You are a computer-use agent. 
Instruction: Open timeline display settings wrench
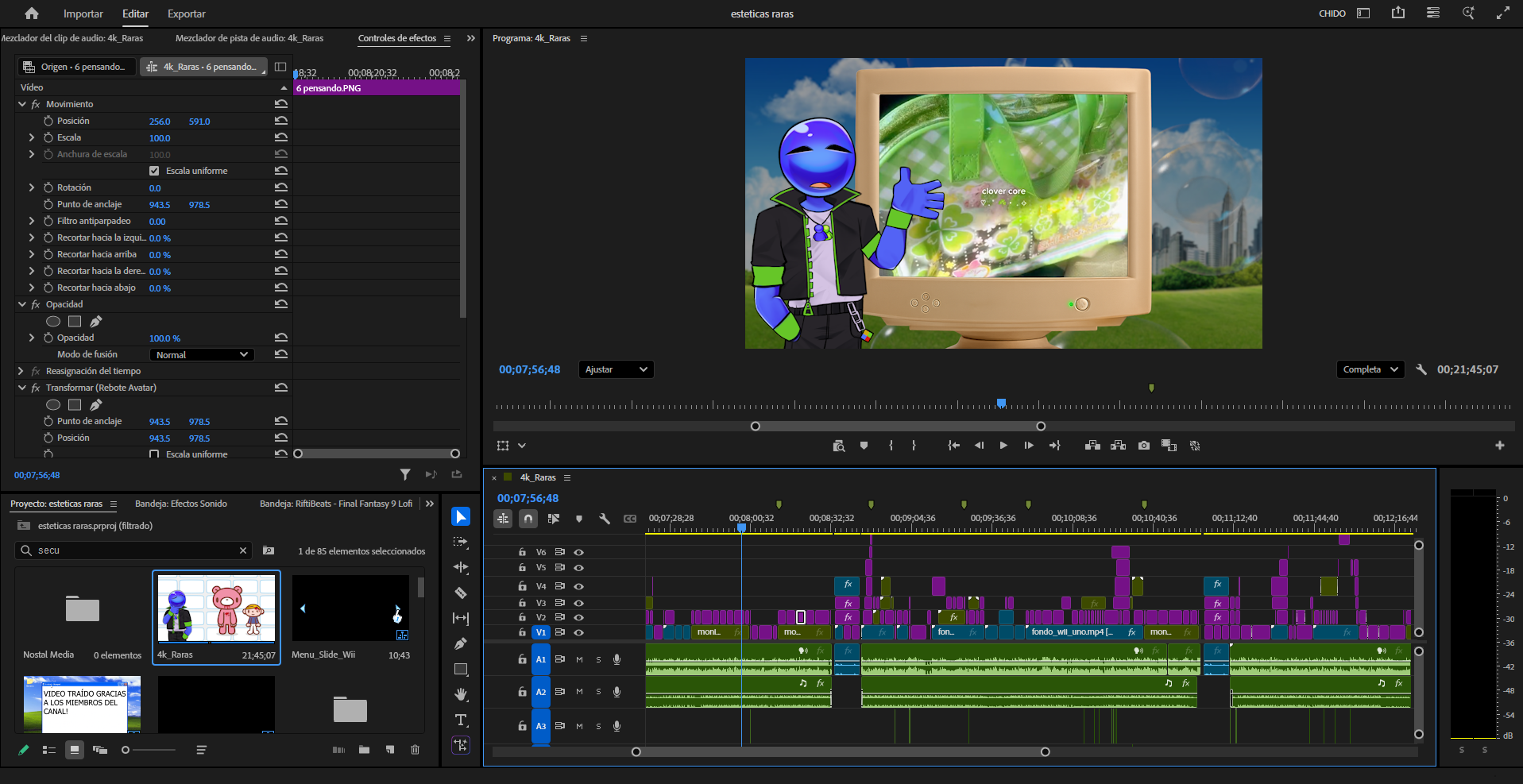605,519
